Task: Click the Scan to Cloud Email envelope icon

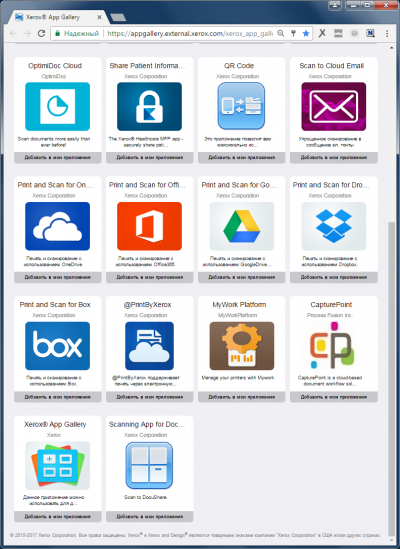Action: click(334, 106)
